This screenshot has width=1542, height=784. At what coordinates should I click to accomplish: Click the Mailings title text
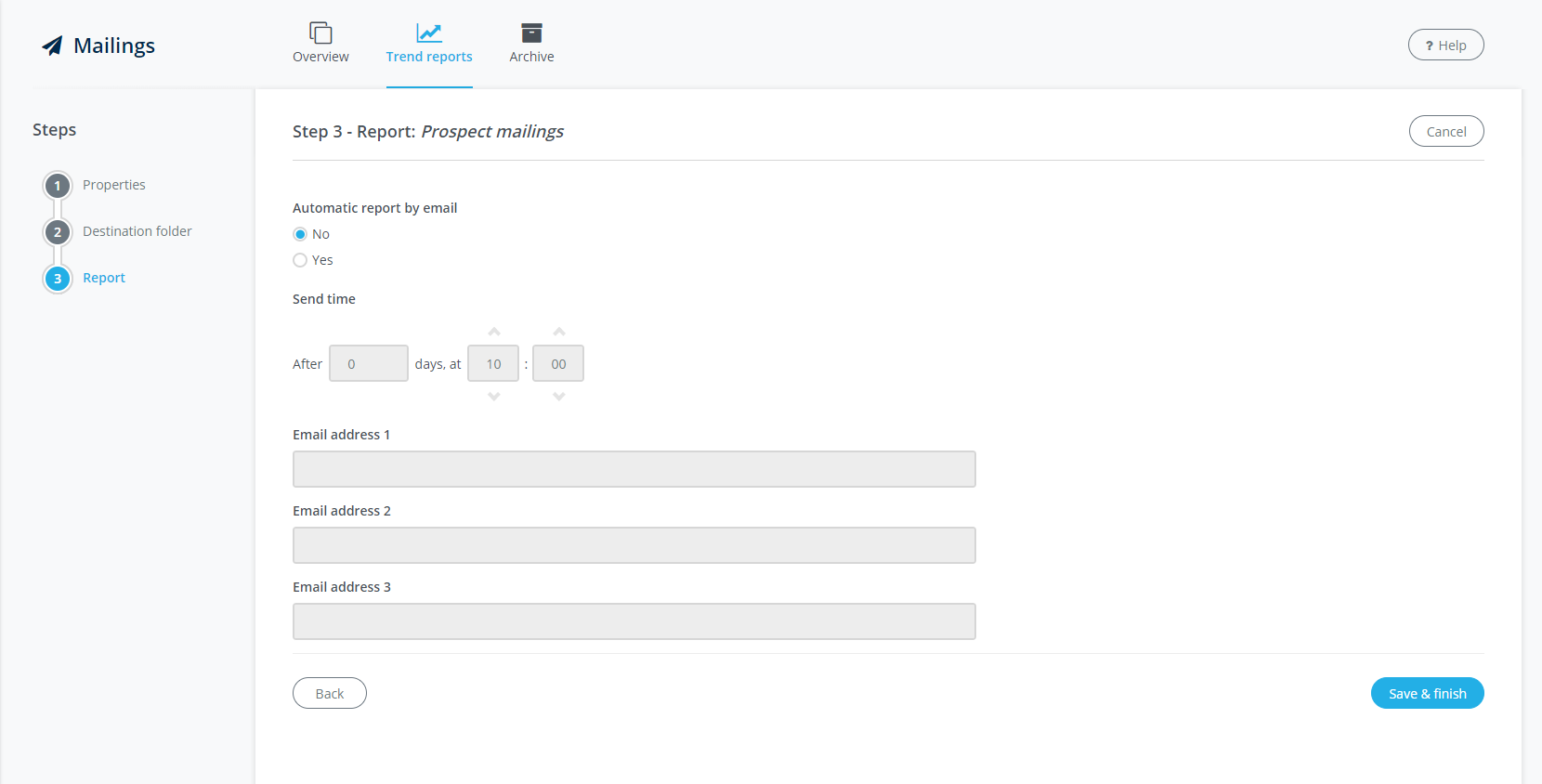point(114,46)
